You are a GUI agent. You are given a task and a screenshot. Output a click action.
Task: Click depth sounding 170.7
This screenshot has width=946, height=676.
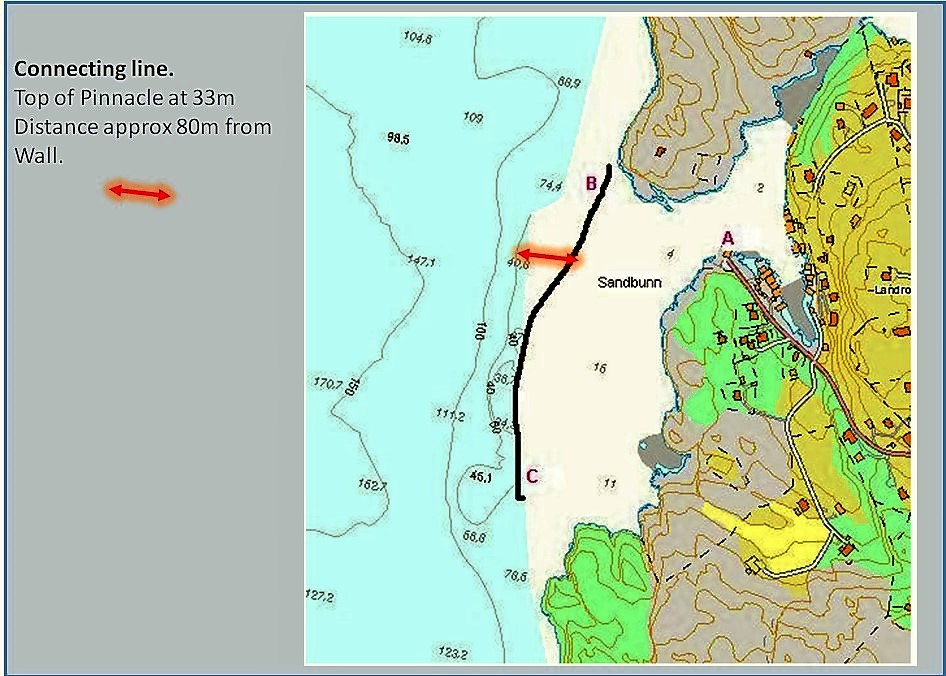[328, 382]
